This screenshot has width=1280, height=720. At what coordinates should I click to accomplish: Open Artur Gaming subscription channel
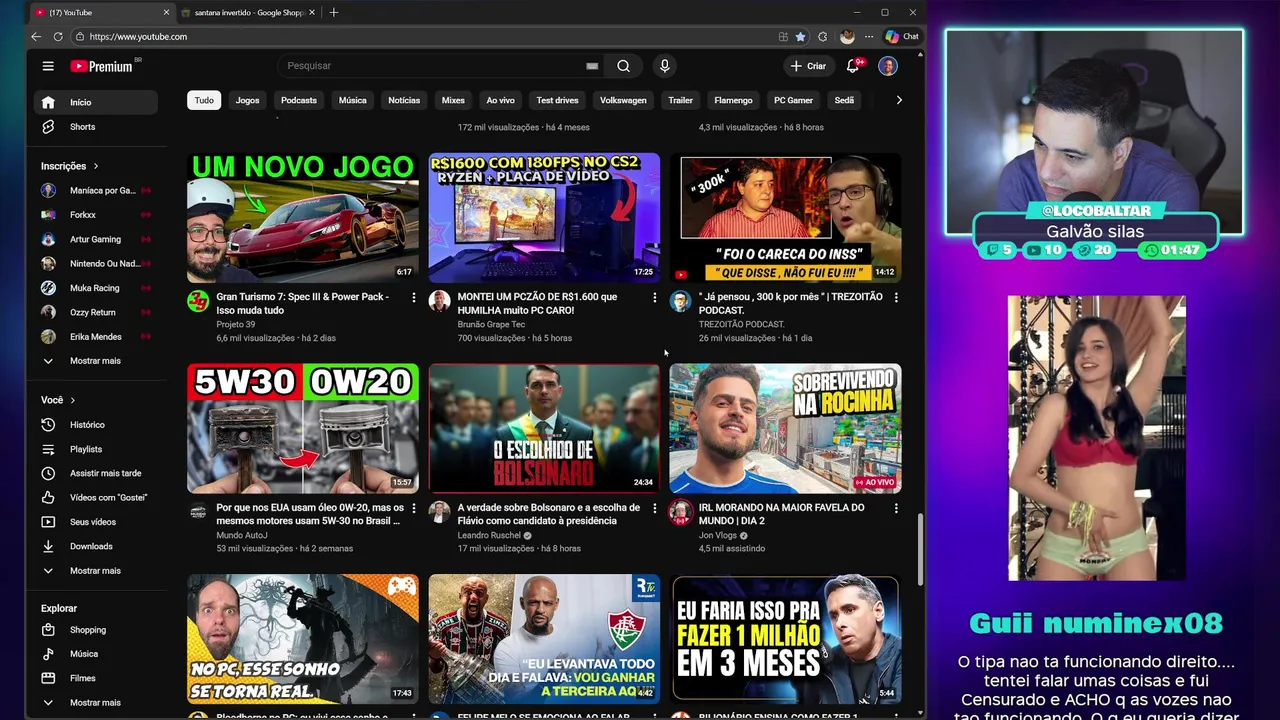point(97,239)
